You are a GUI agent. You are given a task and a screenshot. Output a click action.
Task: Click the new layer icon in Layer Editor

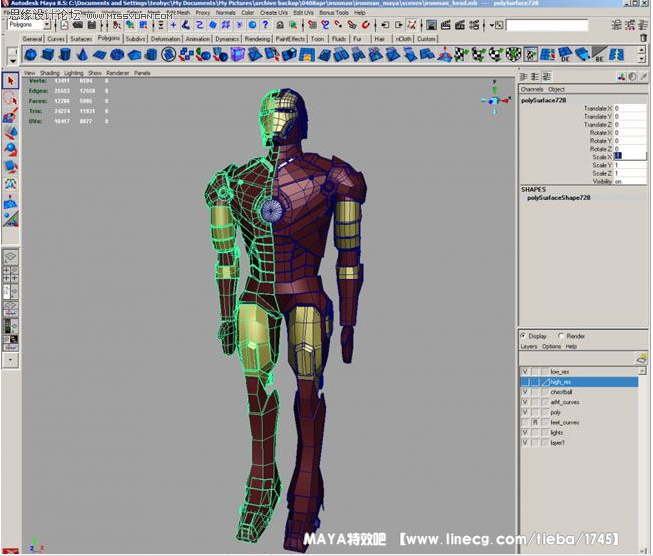tap(641, 358)
